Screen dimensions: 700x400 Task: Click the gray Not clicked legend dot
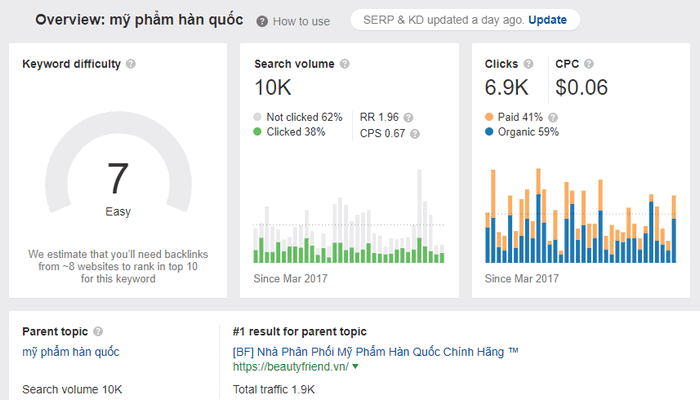257,117
